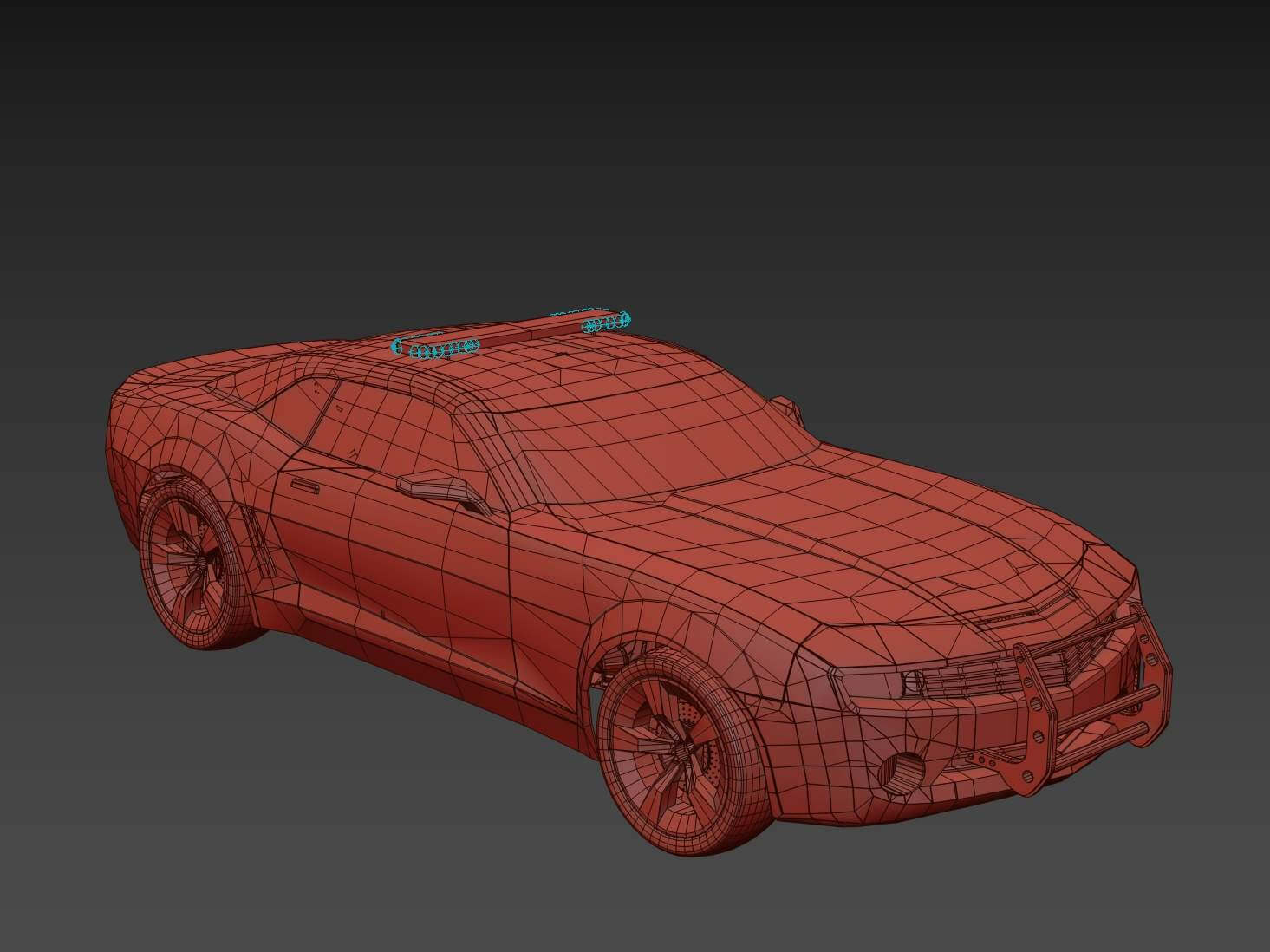The image size is (1270, 952).
Task: Click the door handle on the side
Action: 303,485
